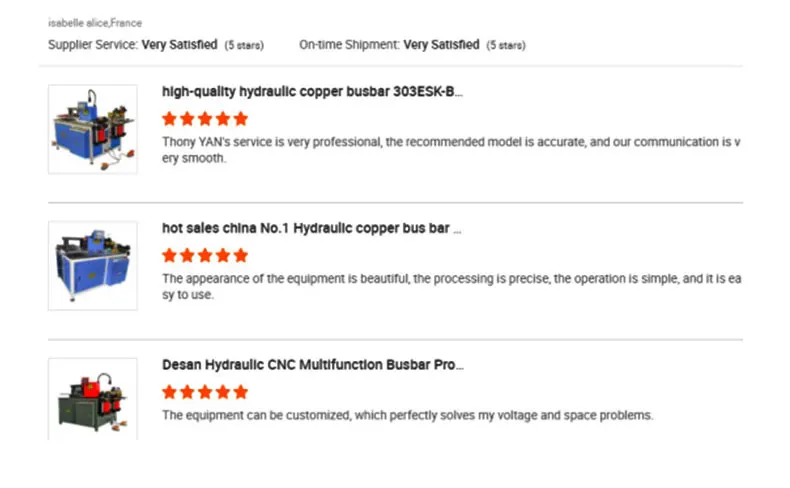Viewport: 790px width, 488px height.
Task: Click the first star of the hot sales china review
Action: click(169, 255)
